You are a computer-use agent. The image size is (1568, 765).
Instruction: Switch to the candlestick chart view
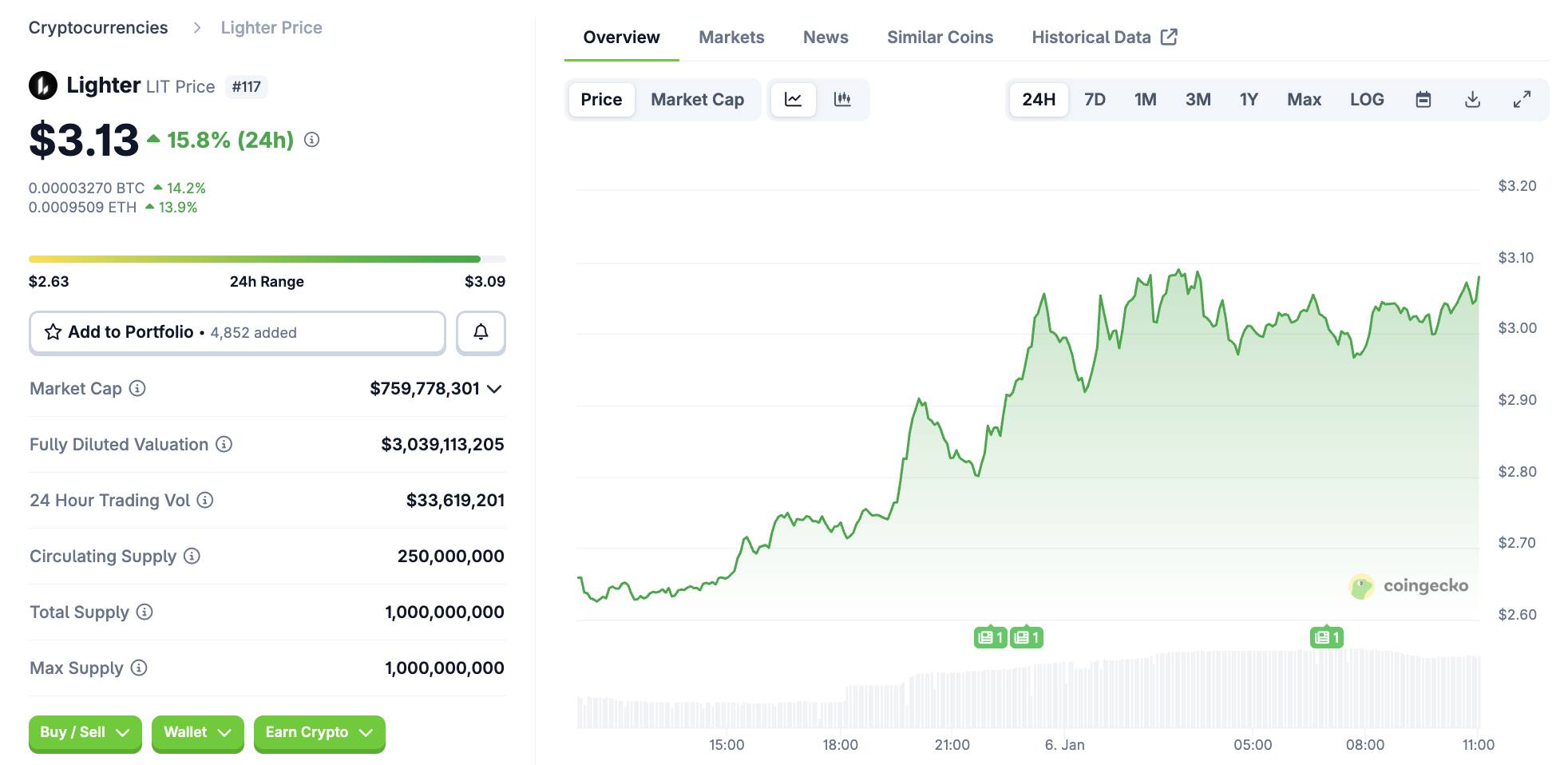(842, 100)
